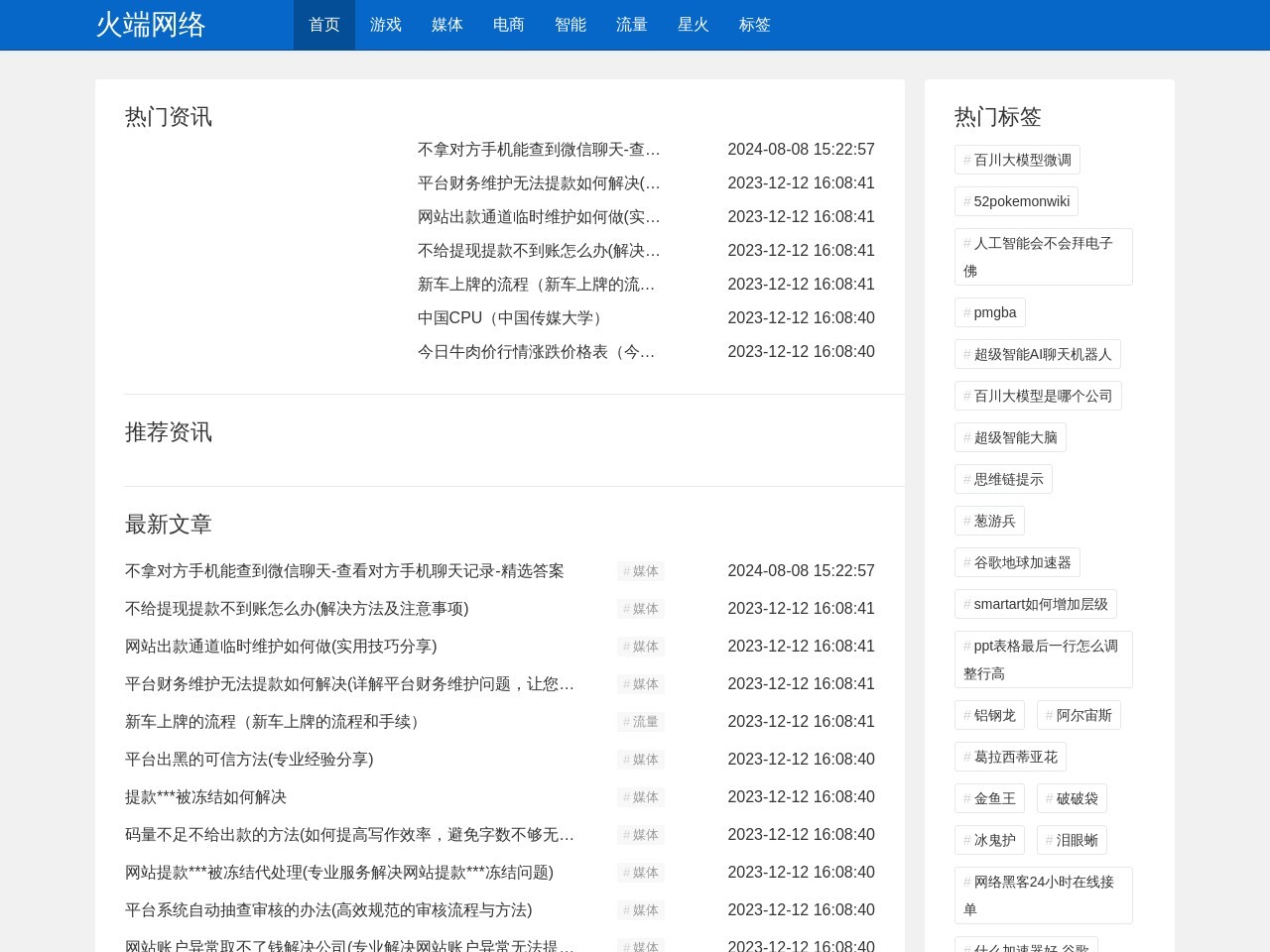Screen dimensions: 1270x952
Task: Open the 媒体 navigation menu item
Action: pos(446,25)
